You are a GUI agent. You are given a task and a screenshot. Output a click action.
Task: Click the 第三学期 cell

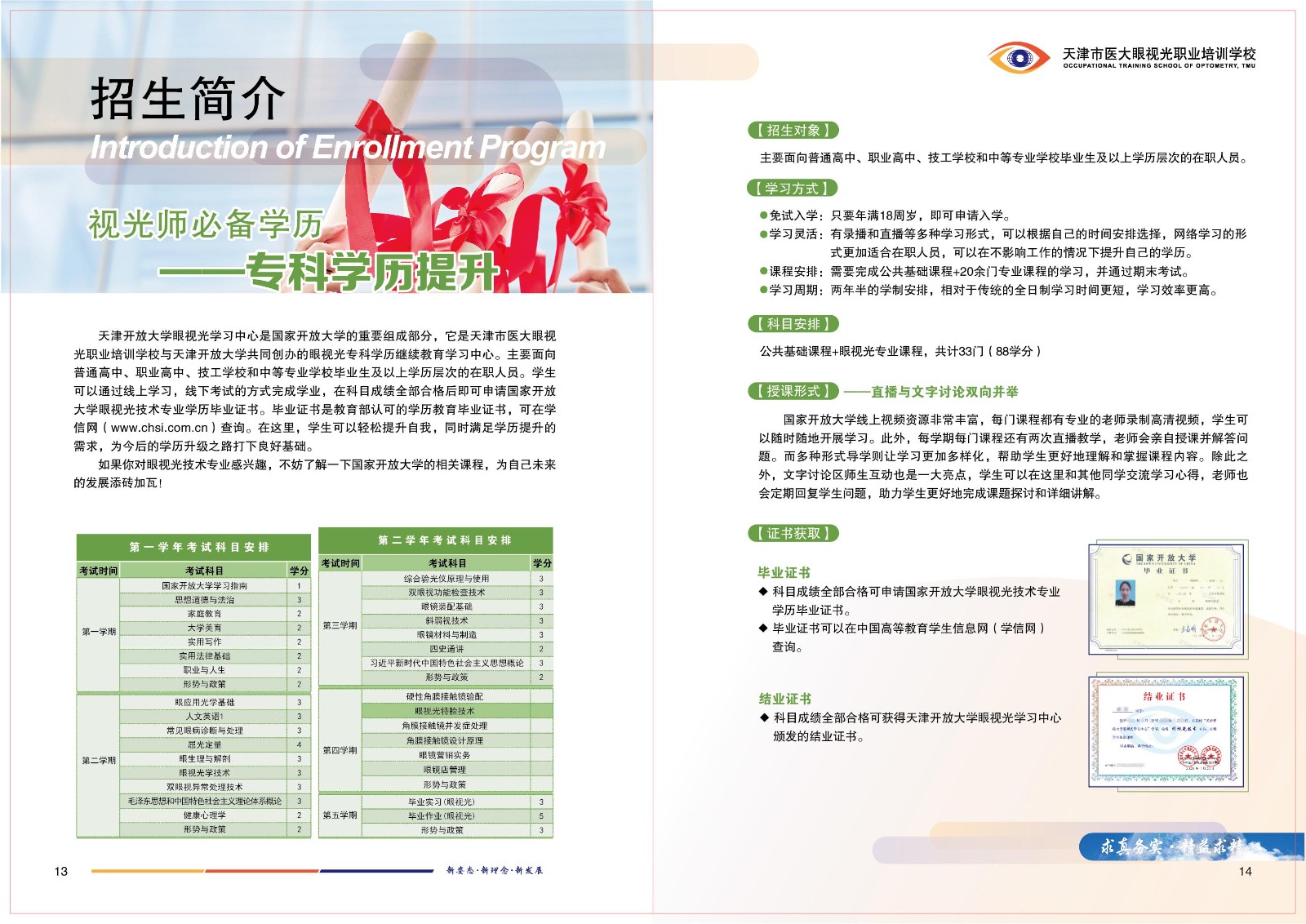pos(340,626)
